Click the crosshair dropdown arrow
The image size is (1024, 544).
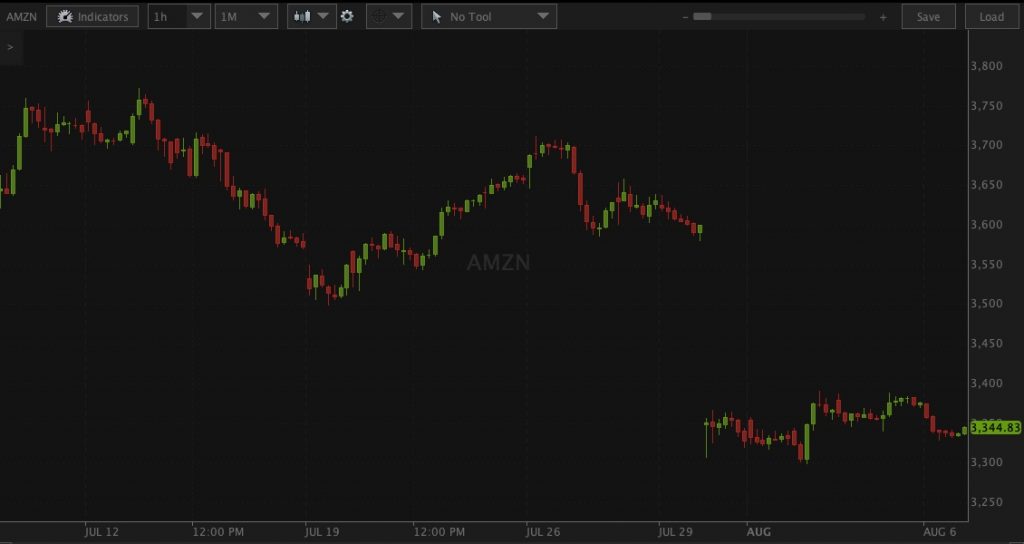point(400,16)
